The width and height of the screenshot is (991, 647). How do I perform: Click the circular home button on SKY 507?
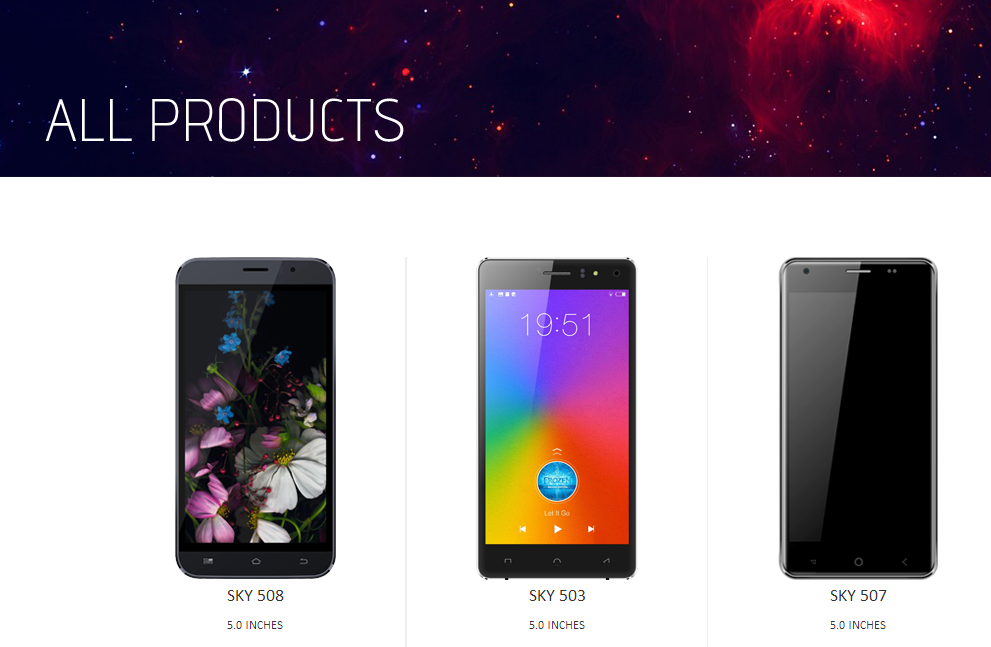tap(858, 562)
